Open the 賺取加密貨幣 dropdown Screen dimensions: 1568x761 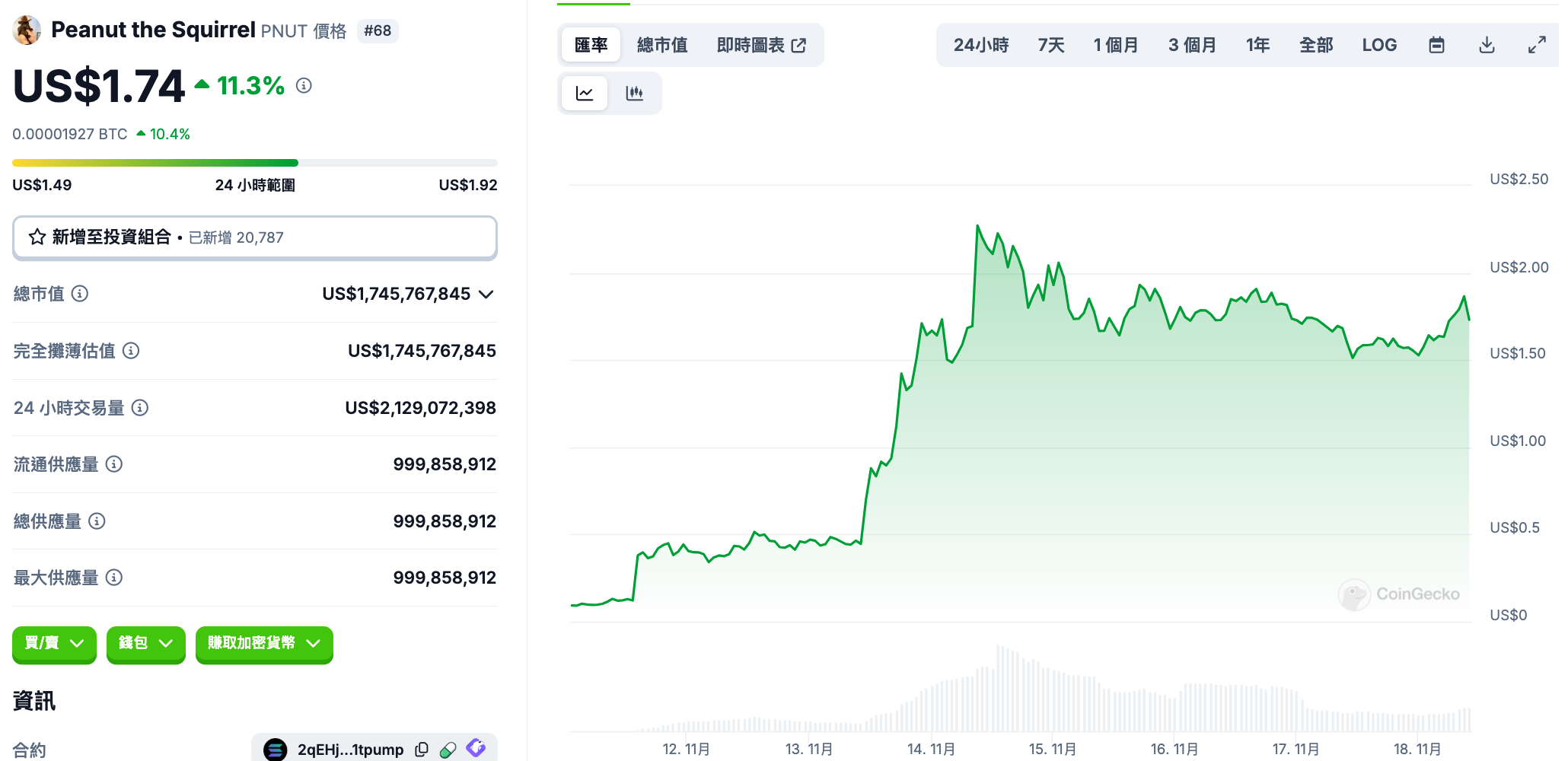pyautogui.click(x=263, y=644)
